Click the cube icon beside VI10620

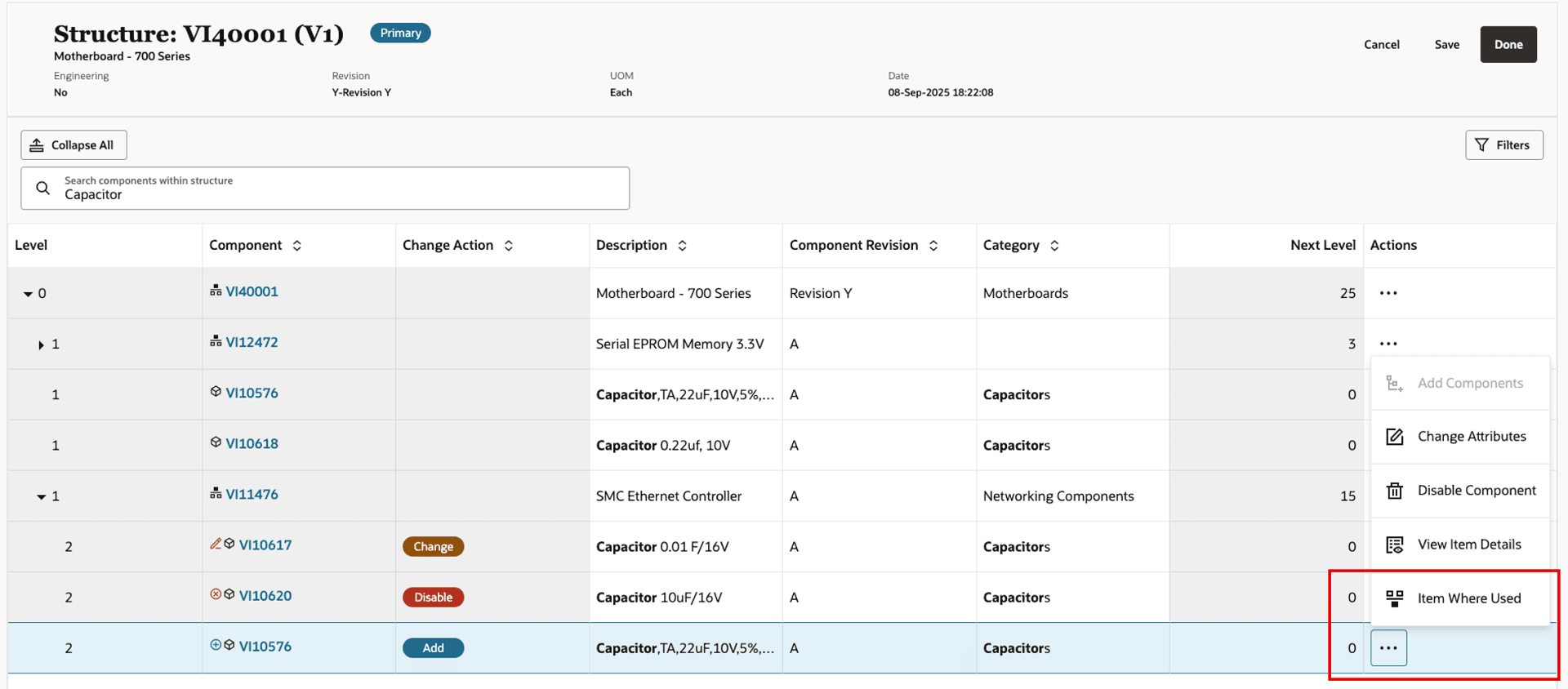point(229,594)
